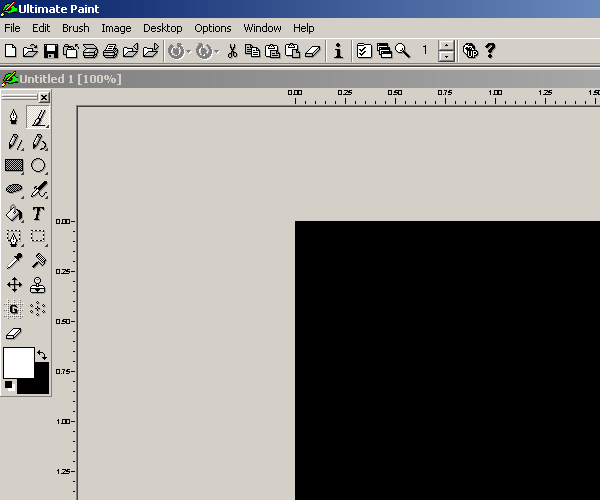
Task: Select the pen-brush capture selection tool
Action: (x=14, y=237)
